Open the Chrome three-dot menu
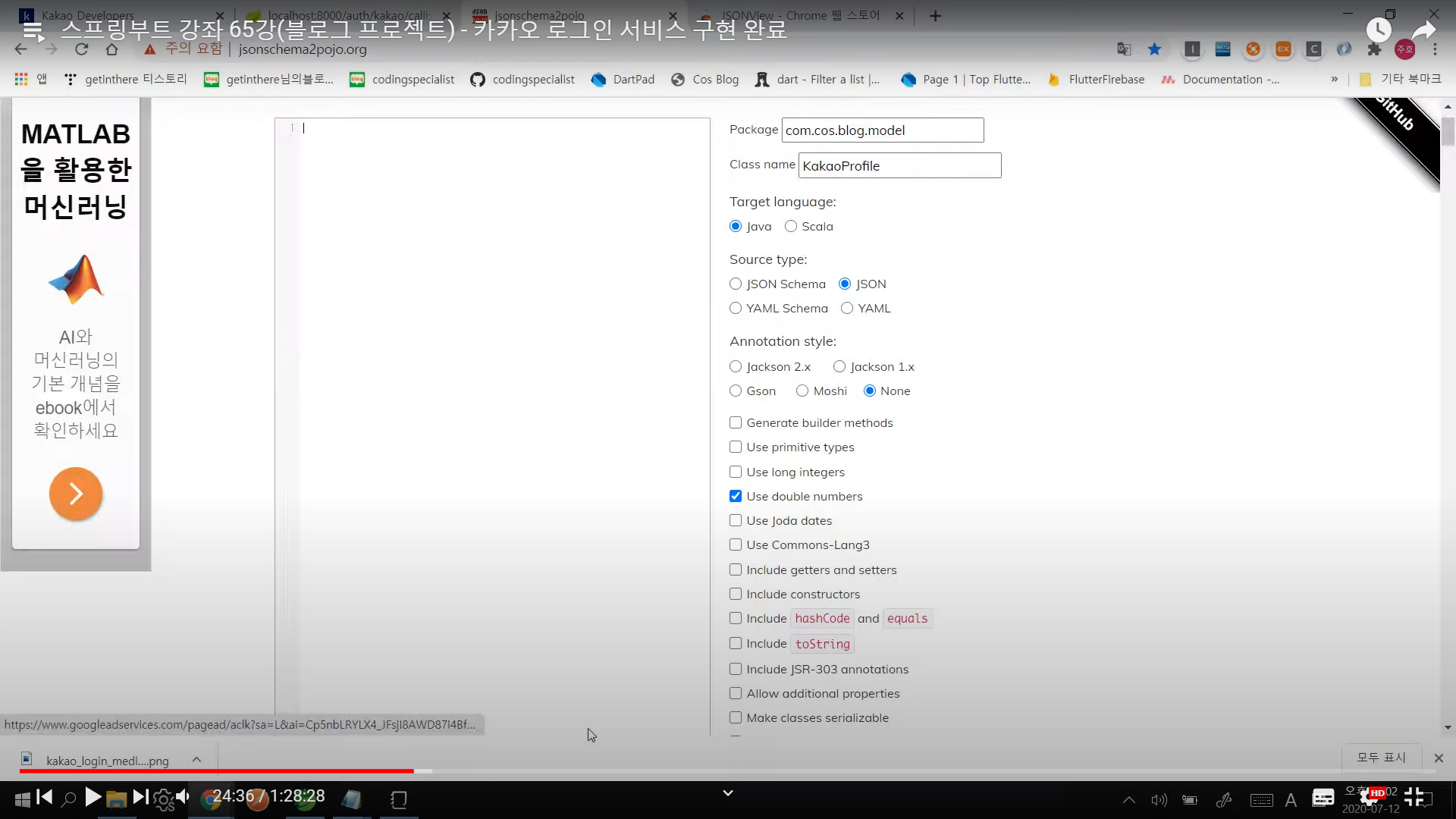Image resolution: width=1456 pixels, height=819 pixels. 1435,49
